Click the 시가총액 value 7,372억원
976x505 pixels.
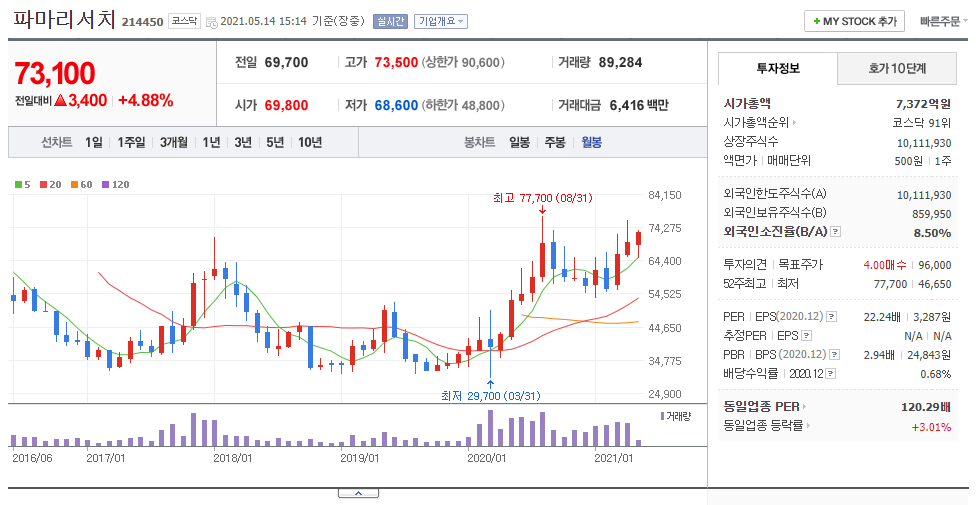point(924,104)
